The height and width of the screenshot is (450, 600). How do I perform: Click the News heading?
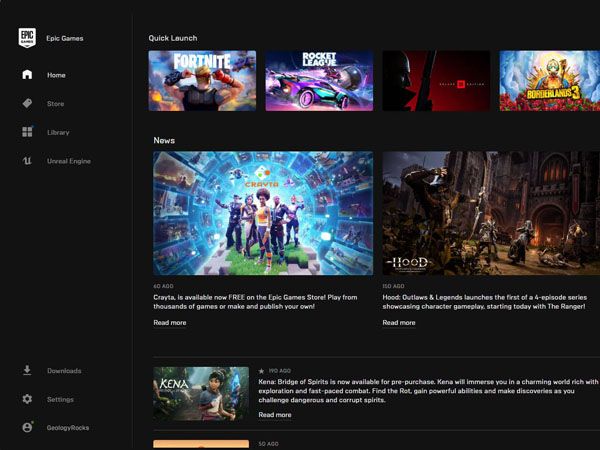pos(164,140)
